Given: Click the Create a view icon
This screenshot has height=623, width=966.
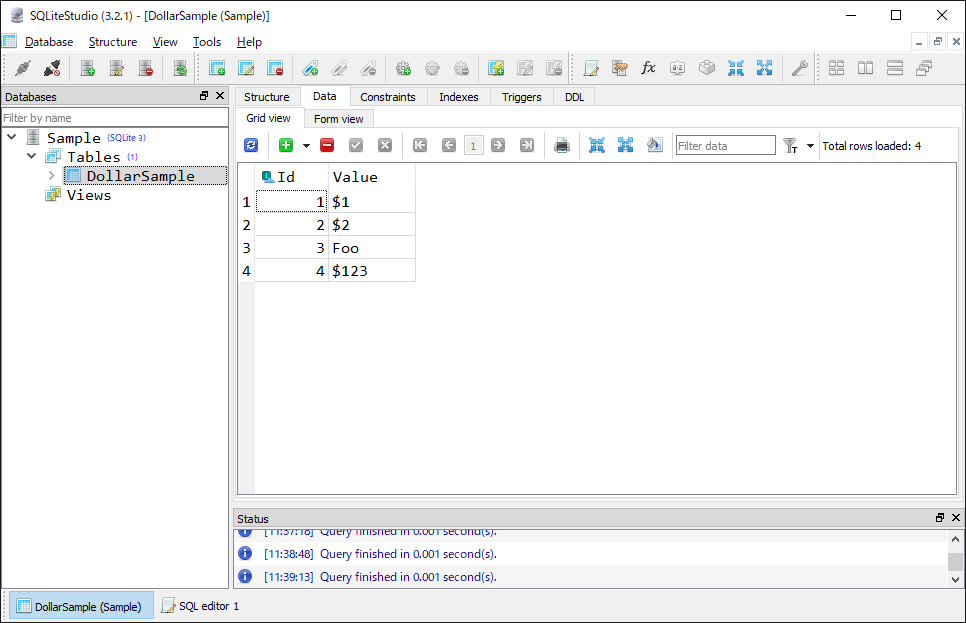Looking at the screenshot, I should (496, 68).
